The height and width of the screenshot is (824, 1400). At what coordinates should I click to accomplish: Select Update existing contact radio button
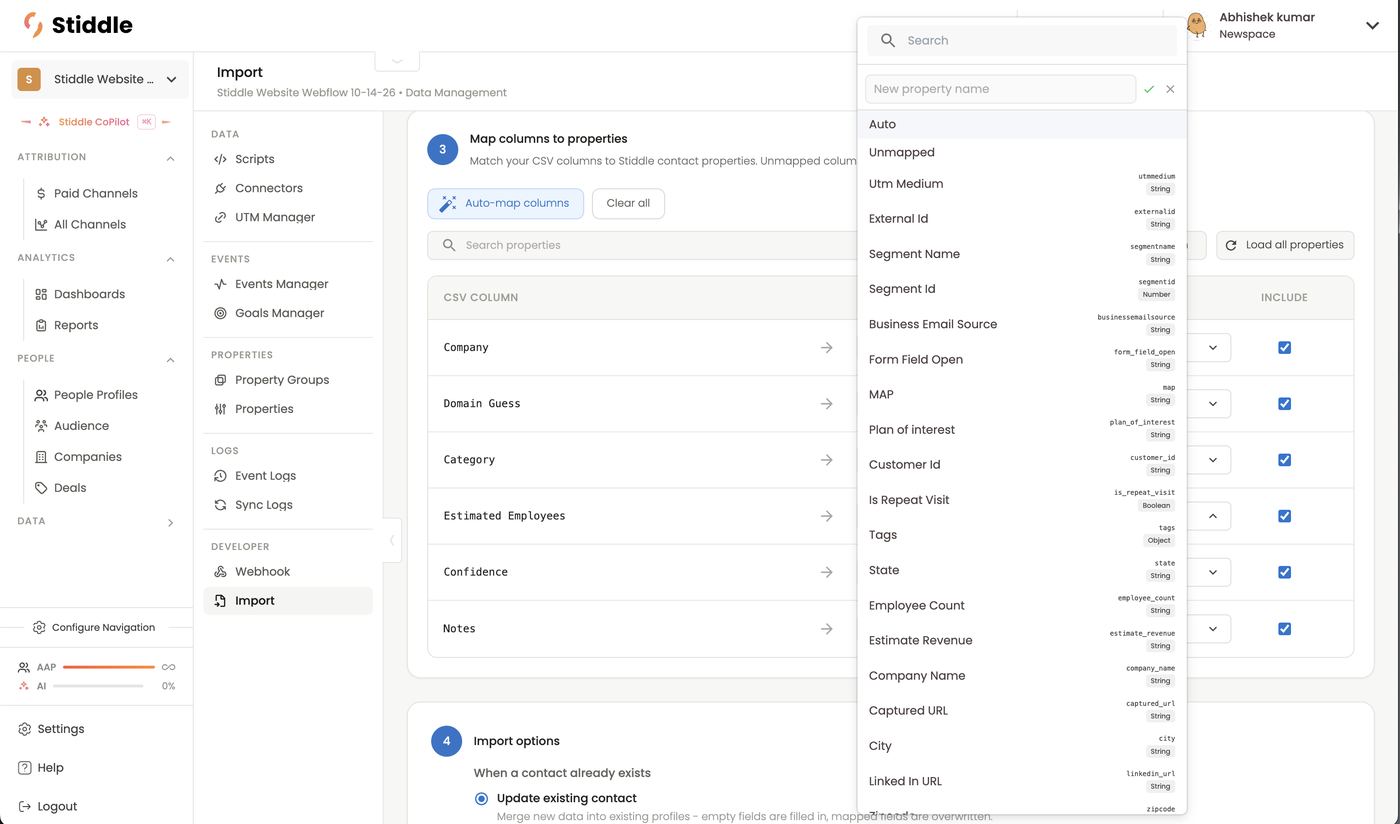point(481,798)
